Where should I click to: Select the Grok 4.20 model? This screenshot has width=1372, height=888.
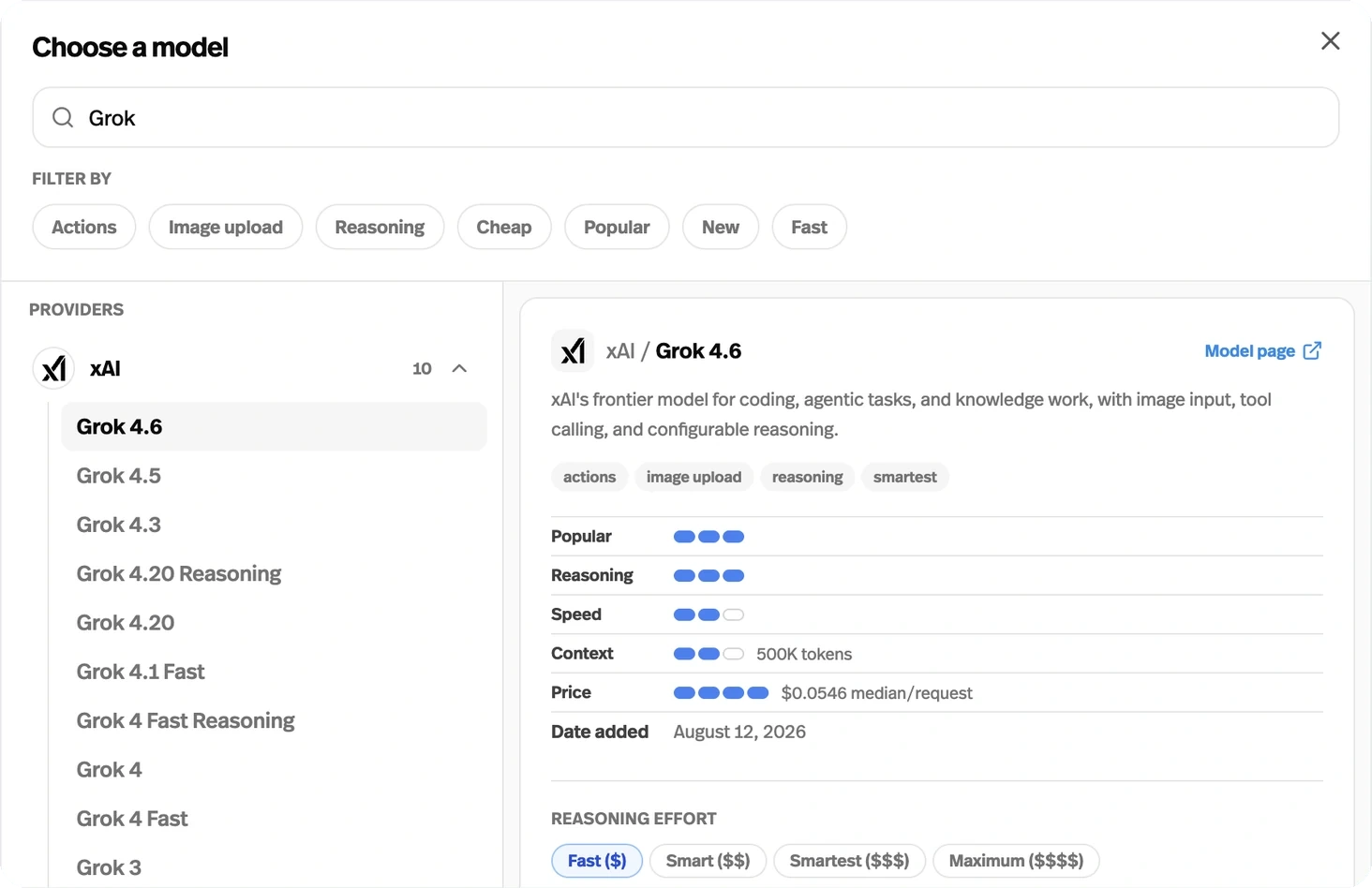tap(275, 623)
